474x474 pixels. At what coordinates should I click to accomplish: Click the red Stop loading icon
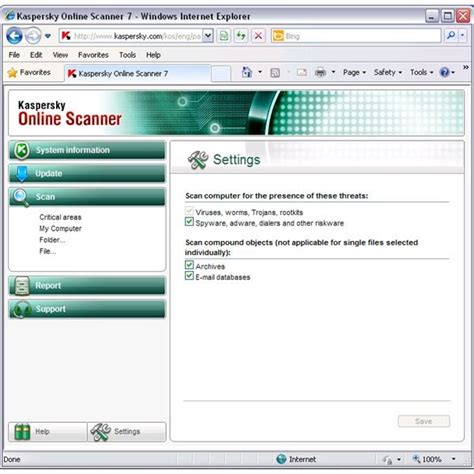click(258, 36)
